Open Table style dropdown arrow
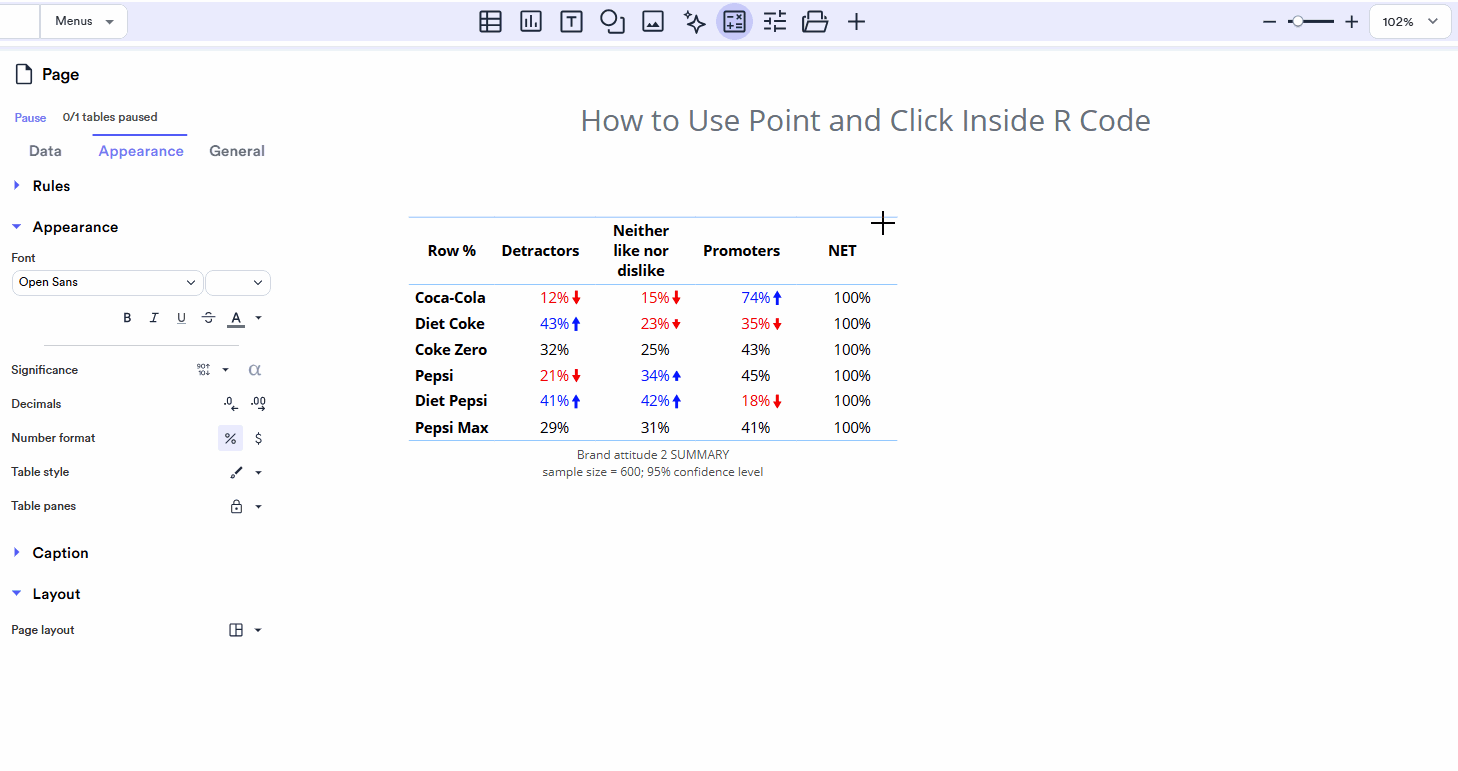 [259, 472]
